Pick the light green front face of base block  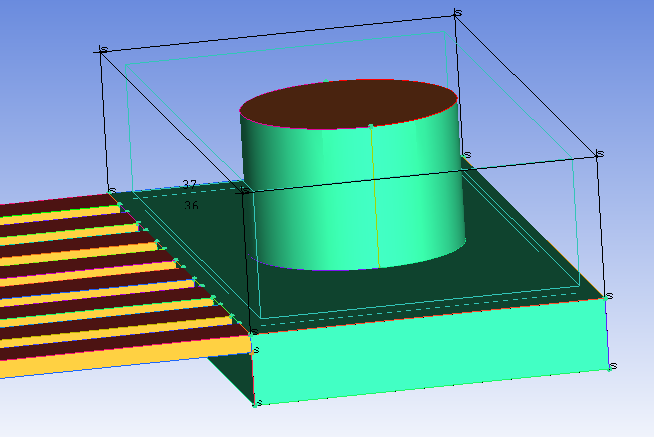pos(430,352)
